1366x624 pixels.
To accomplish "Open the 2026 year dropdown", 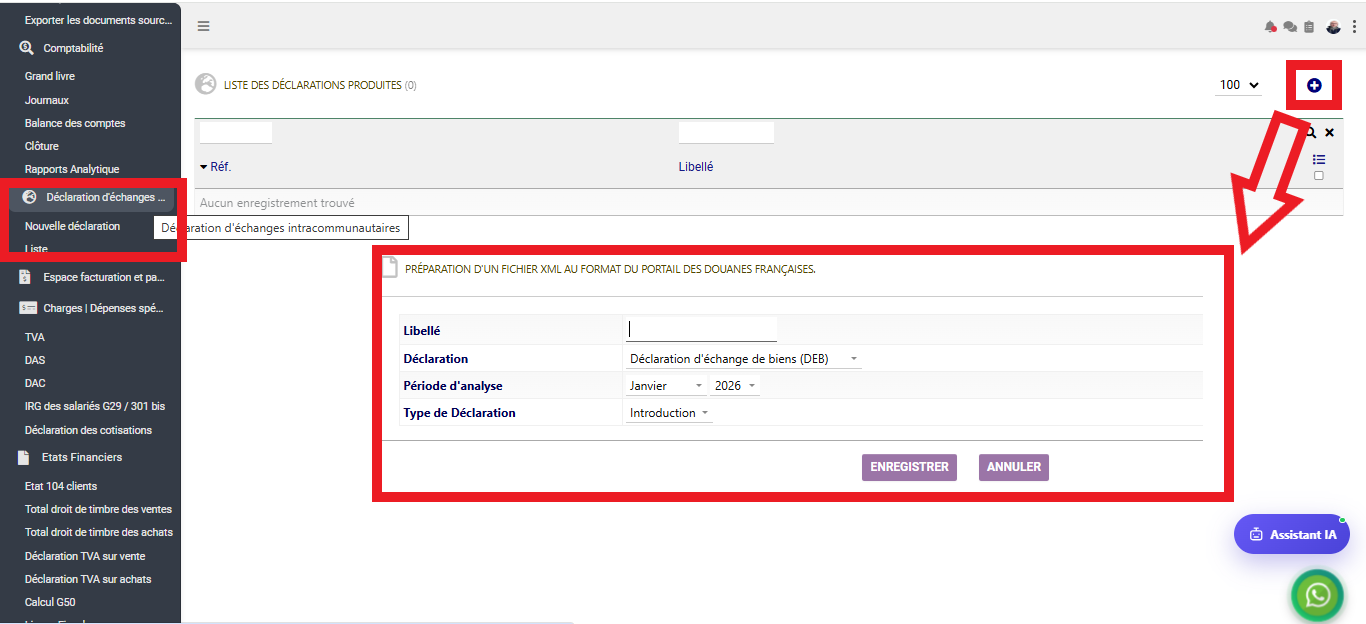I will 735,386.
